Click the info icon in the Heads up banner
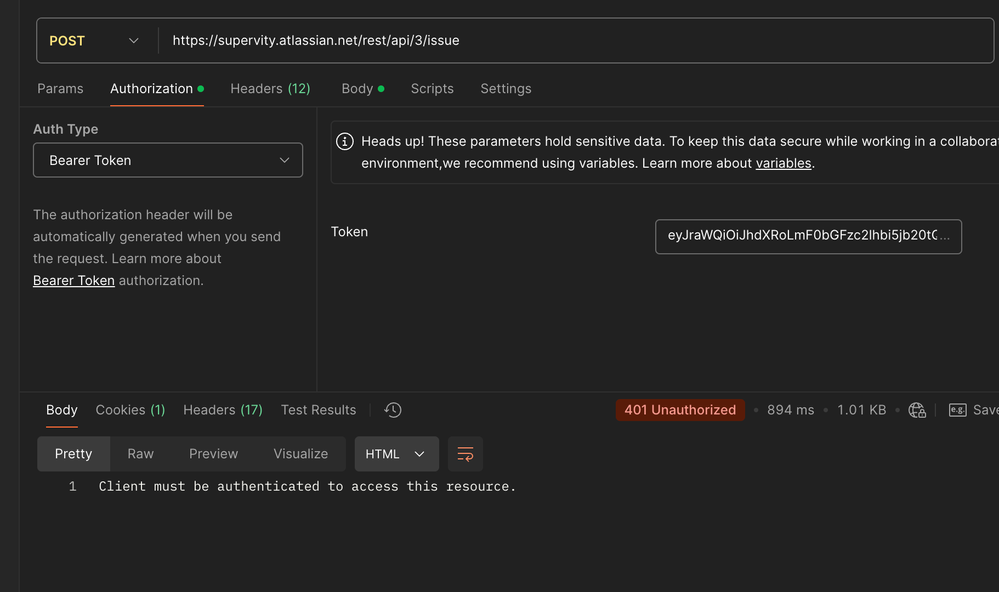 pyautogui.click(x=345, y=141)
